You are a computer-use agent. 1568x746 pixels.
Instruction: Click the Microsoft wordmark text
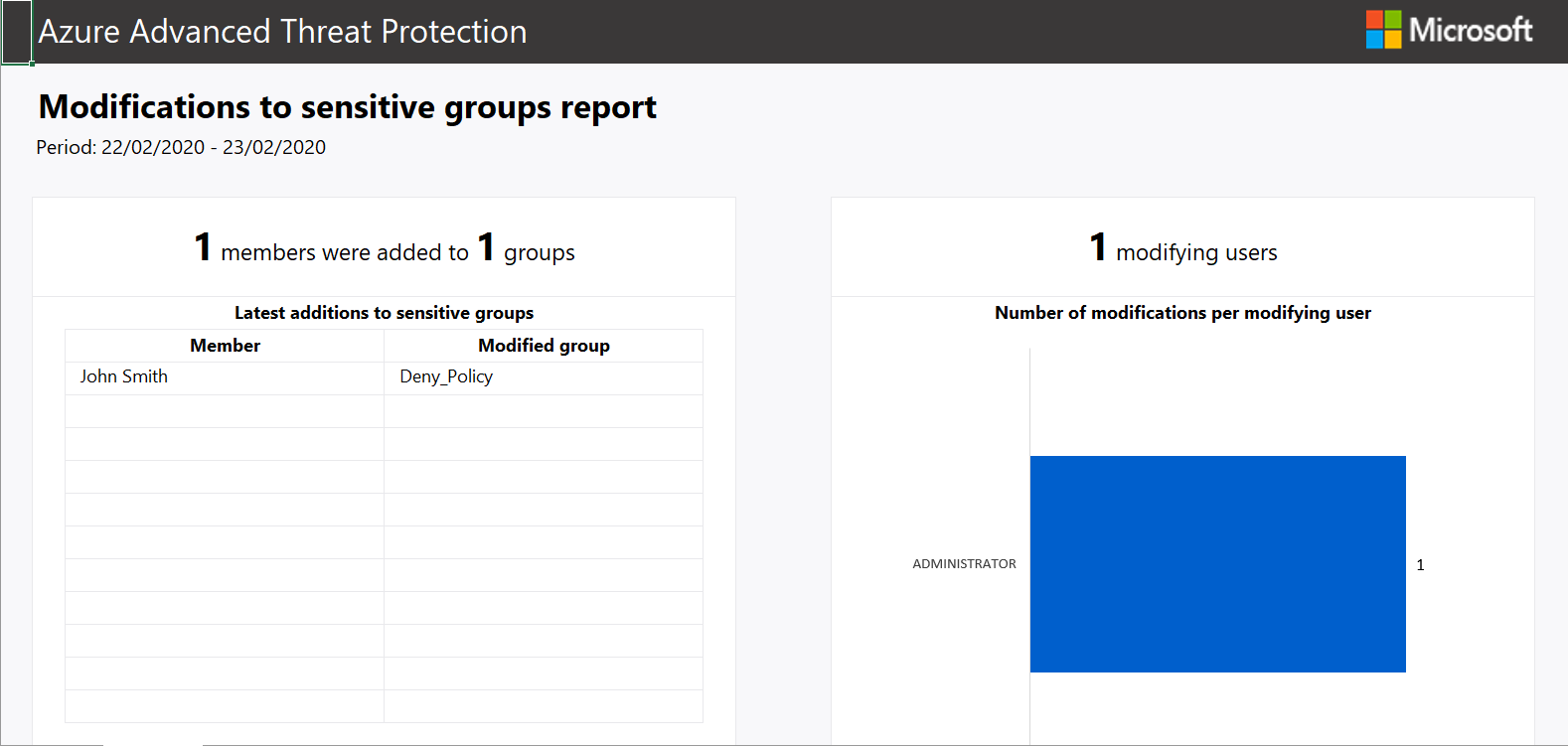[1471, 30]
